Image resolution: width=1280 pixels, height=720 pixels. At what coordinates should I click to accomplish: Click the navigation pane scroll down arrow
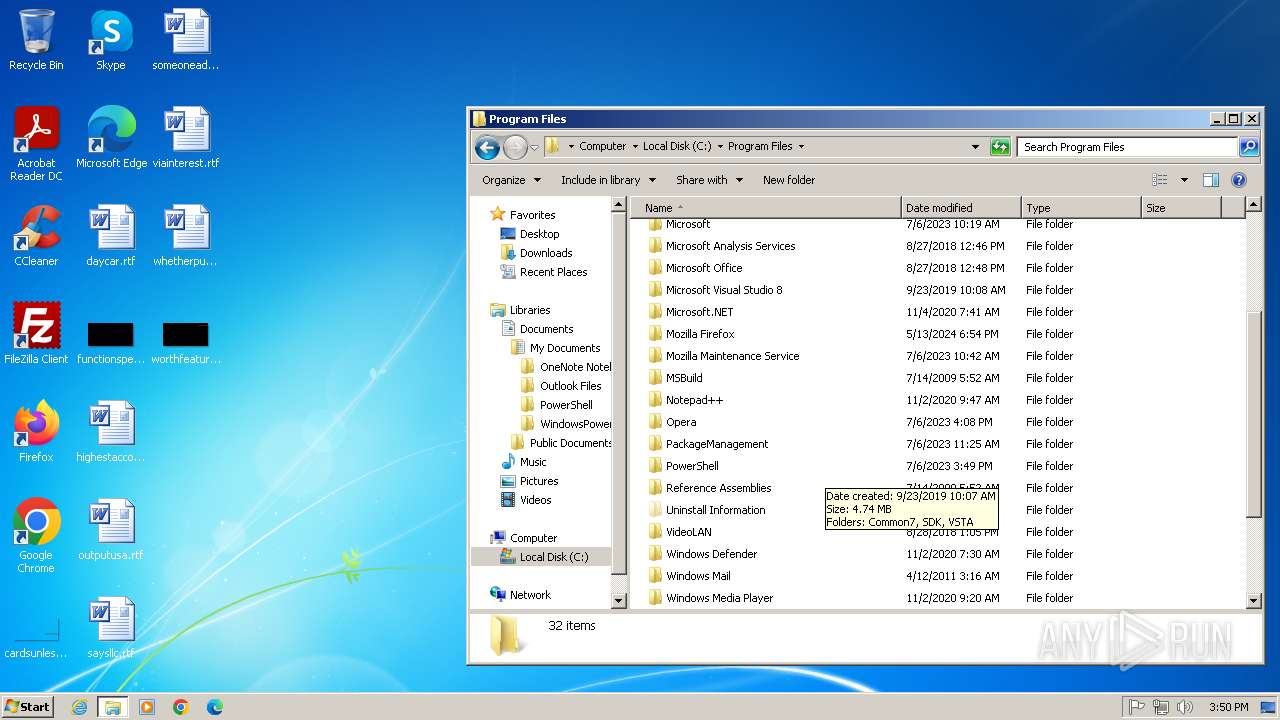pos(619,600)
